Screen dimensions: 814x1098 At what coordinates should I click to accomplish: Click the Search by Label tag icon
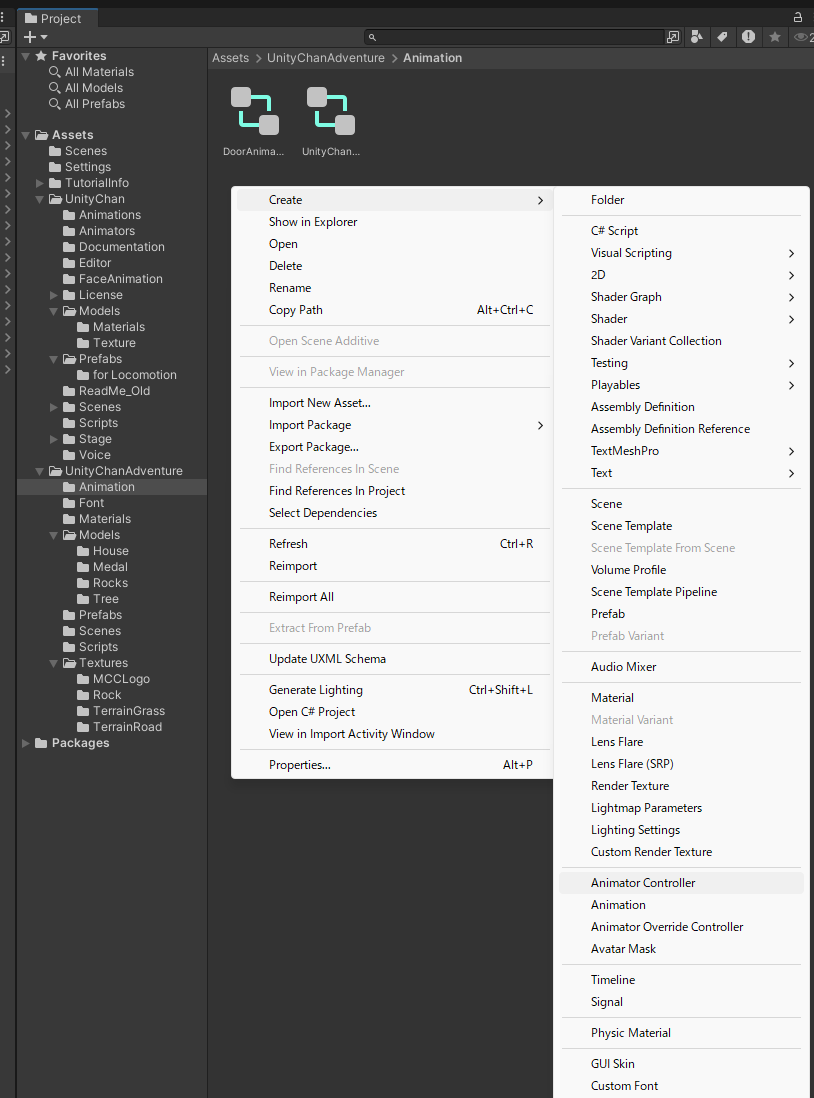722,37
